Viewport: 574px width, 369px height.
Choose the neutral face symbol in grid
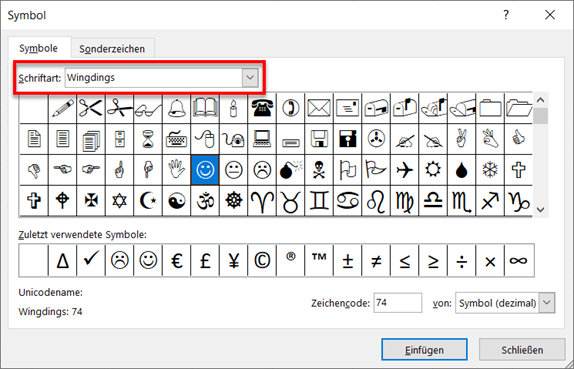tap(234, 170)
